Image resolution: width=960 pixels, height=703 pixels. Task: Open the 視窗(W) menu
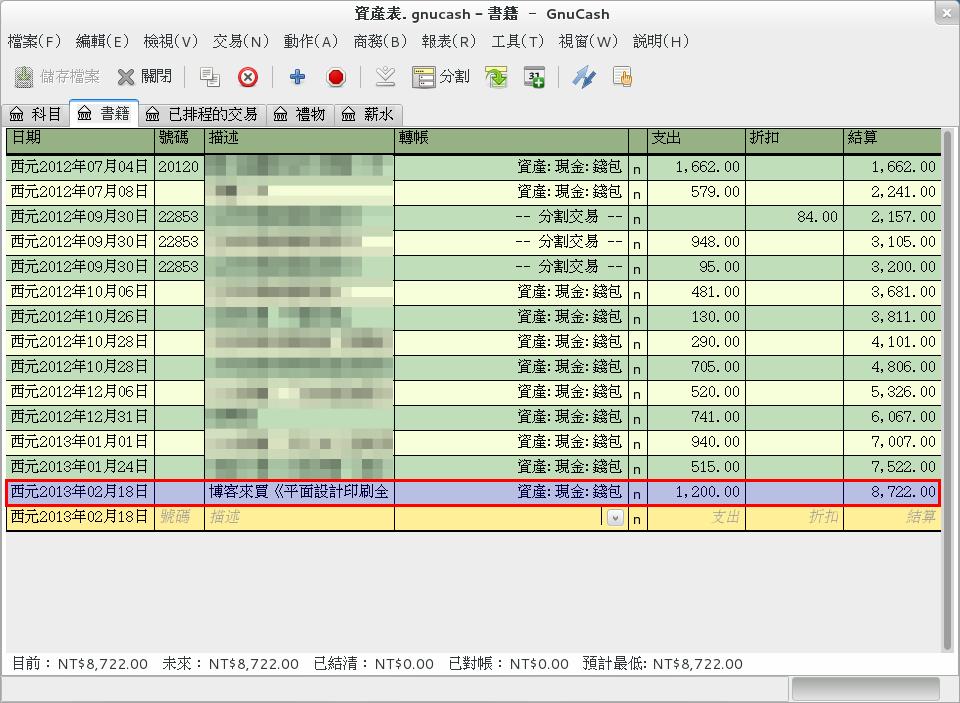coord(588,42)
